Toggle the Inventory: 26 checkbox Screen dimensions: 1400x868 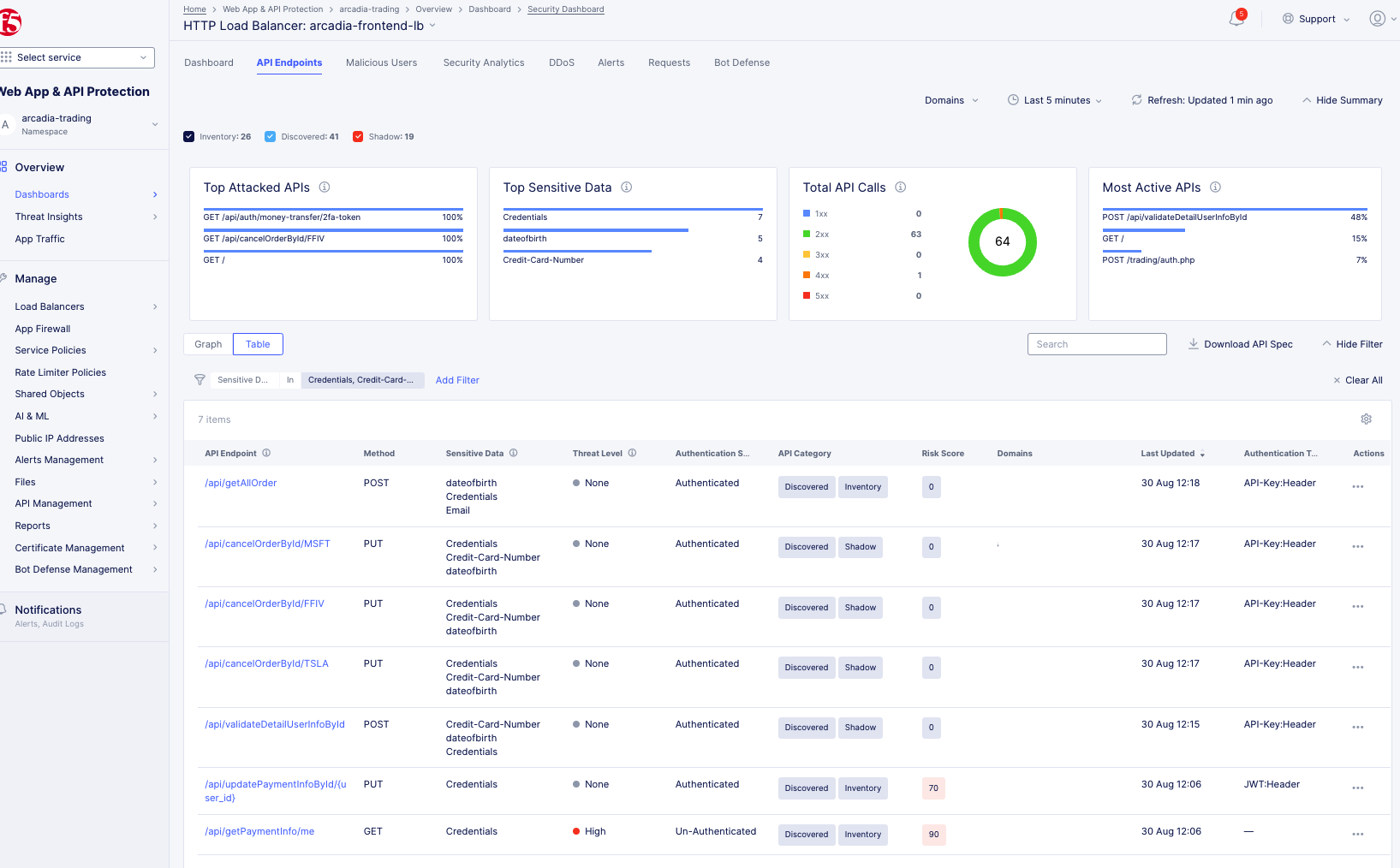(x=188, y=135)
